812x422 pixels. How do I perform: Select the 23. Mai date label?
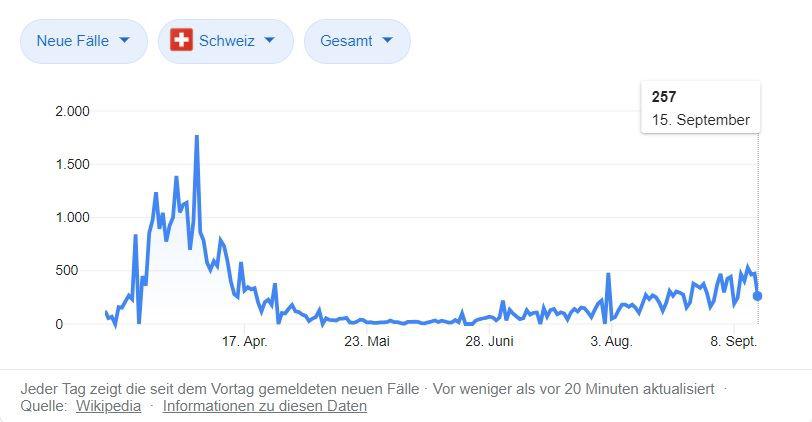pyautogui.click(x=367, y=342)
